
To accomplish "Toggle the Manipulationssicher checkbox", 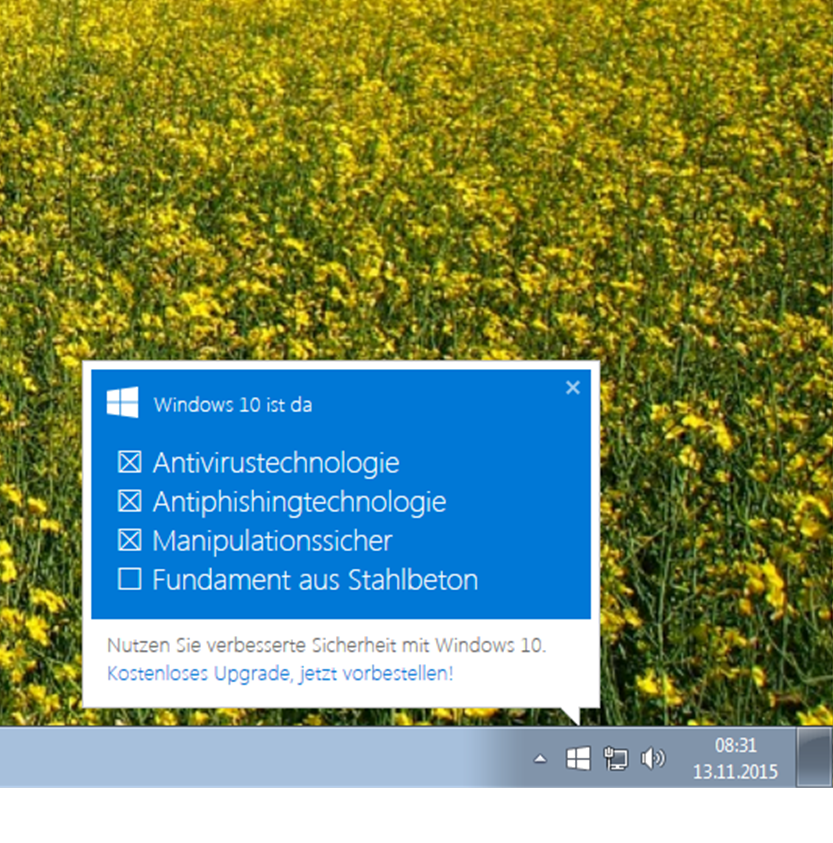I will (130, 540).
